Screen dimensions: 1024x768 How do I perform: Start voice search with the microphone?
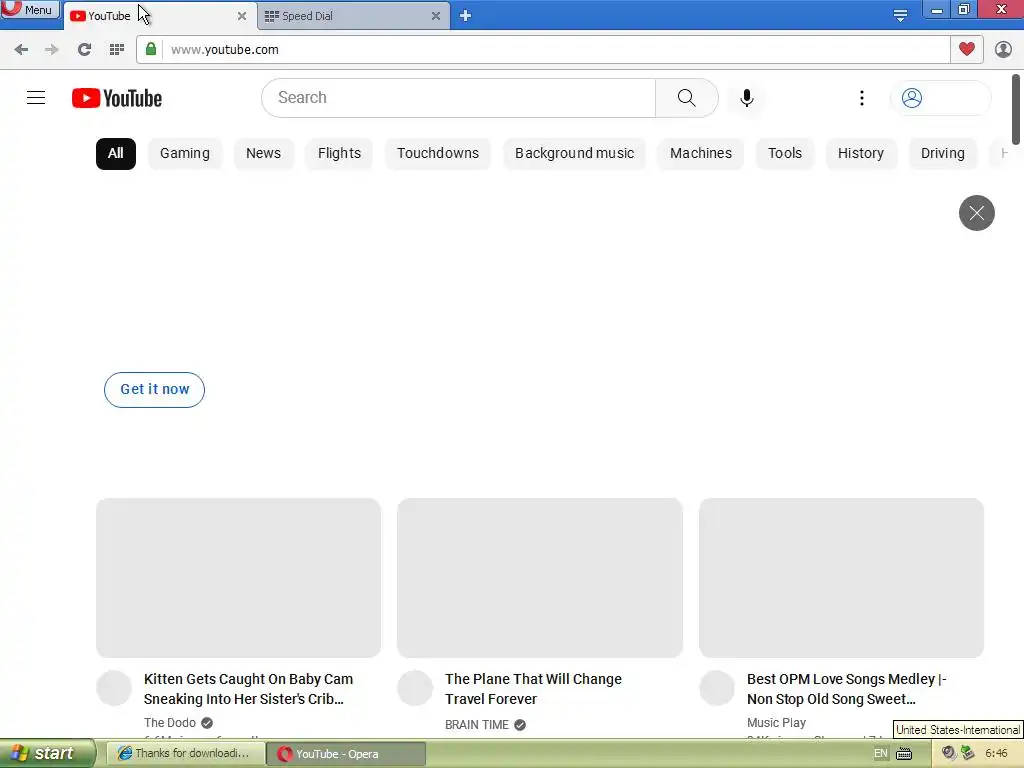point(746,98)
